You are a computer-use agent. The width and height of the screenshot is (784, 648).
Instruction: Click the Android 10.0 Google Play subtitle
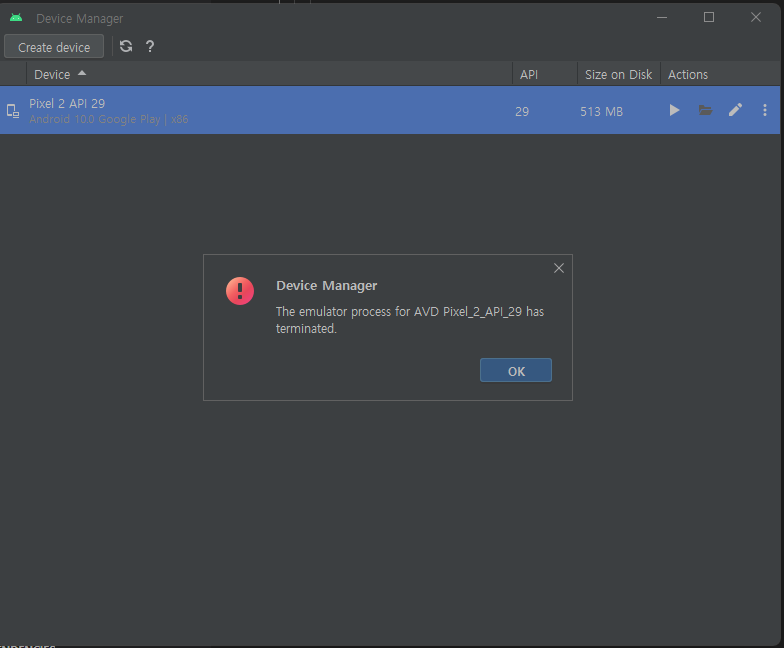click(108, 119)
